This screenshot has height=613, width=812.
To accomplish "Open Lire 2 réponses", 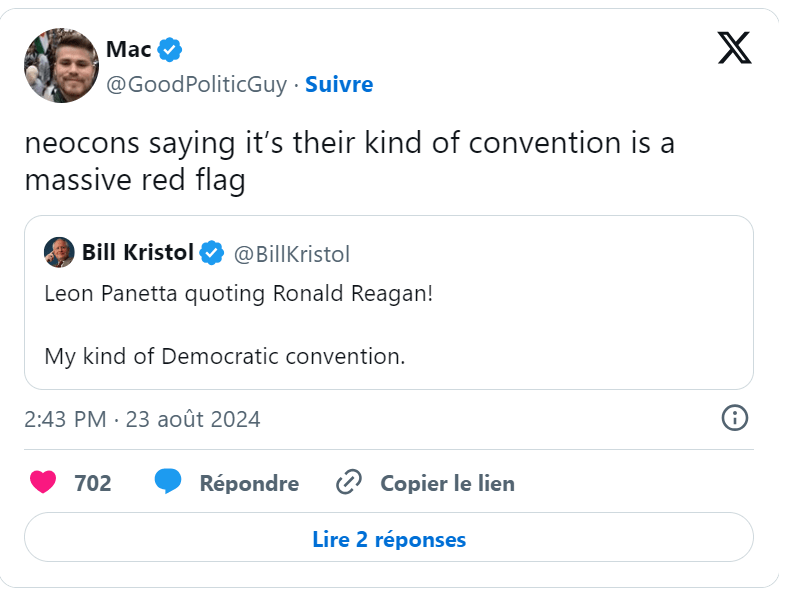I will [389, 539].
